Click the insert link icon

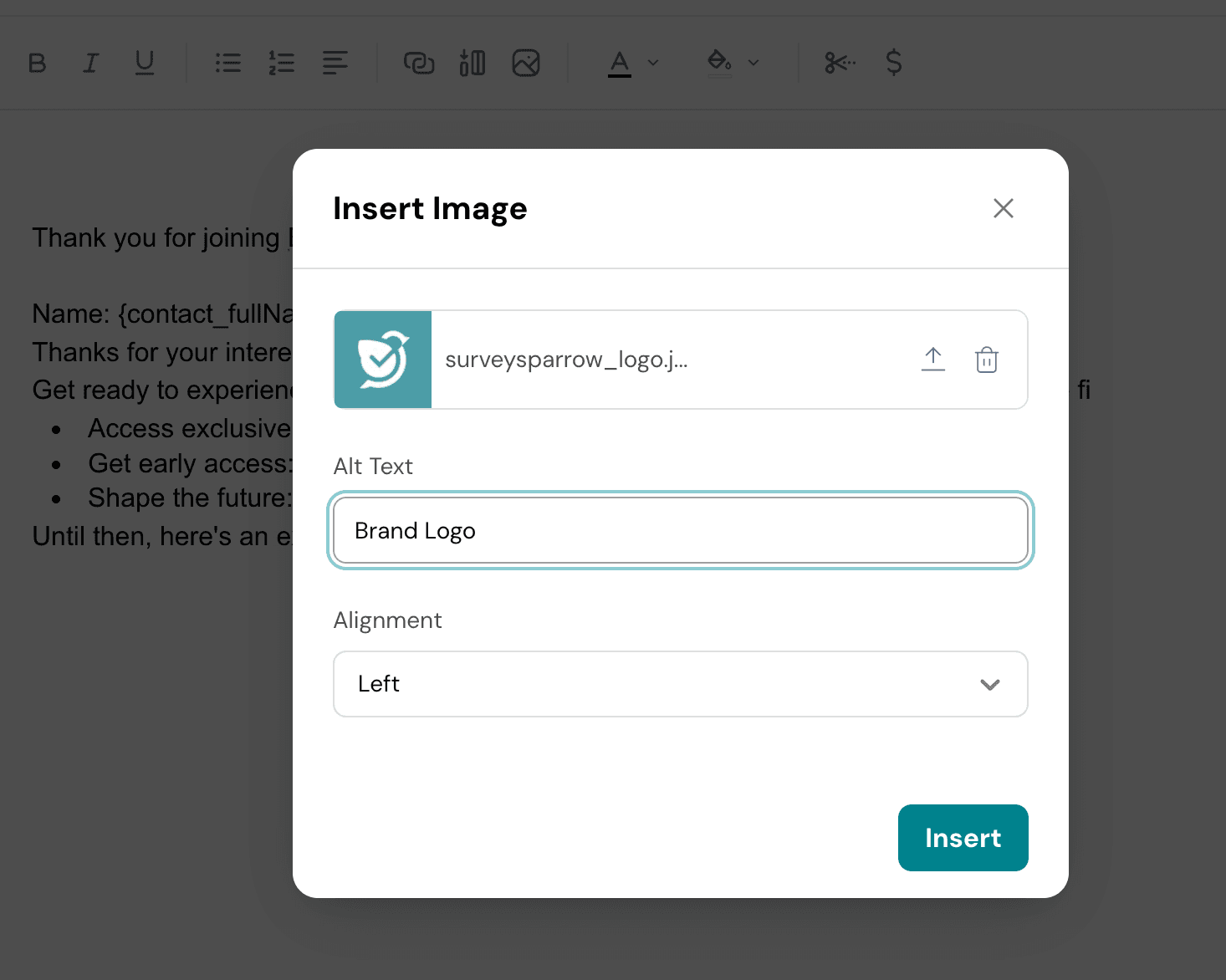coord(419,63)
